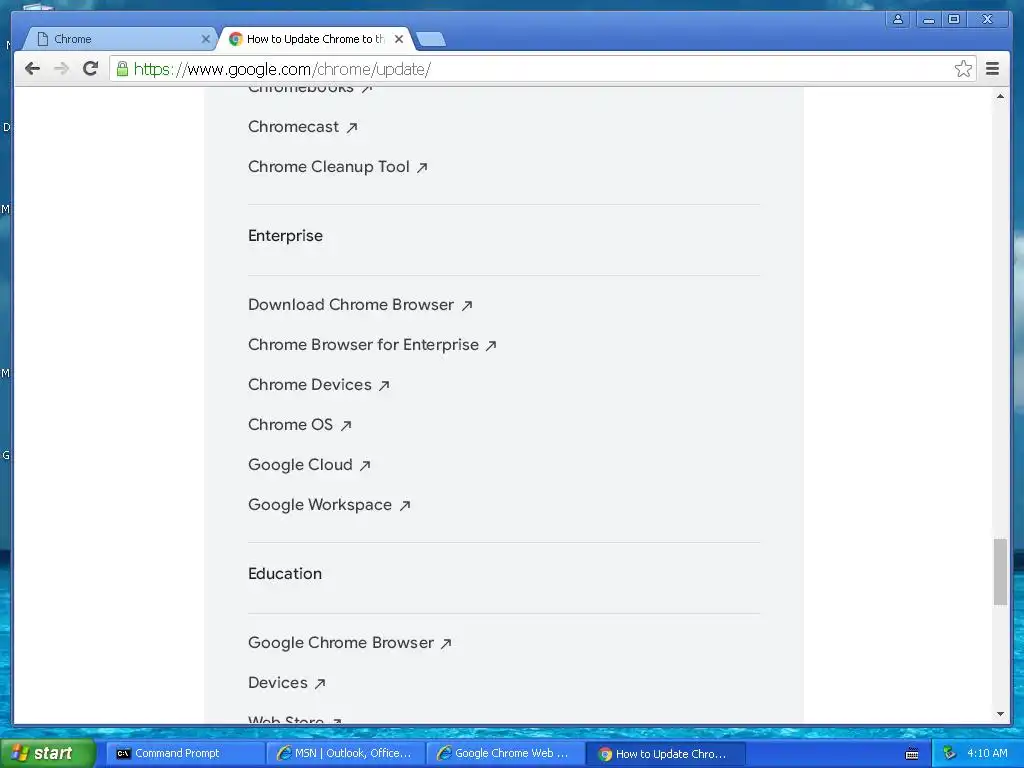Click the forward navigation arrow

point(61,69)
